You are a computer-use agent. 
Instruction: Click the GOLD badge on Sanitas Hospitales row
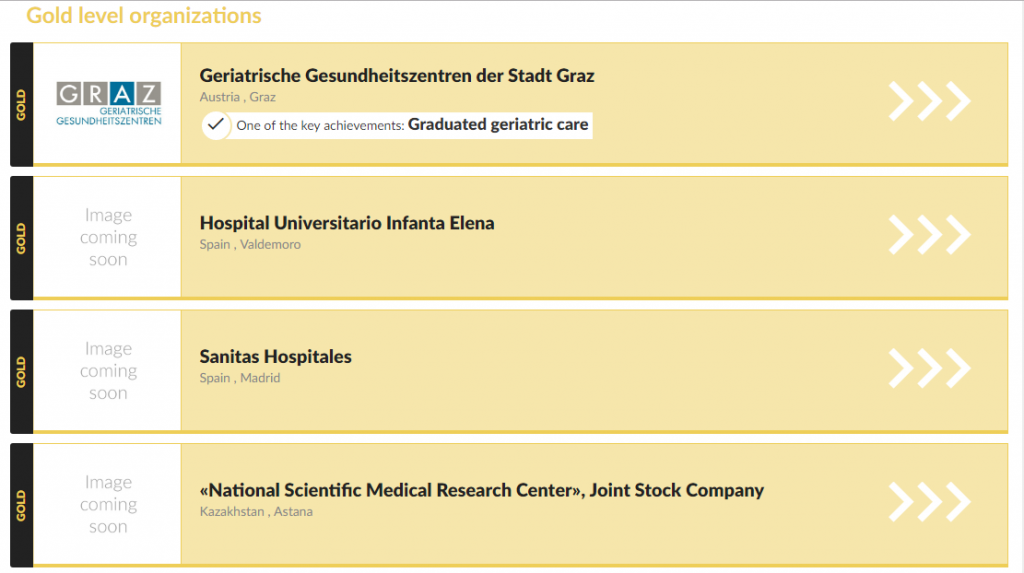[x=22, y=372]
